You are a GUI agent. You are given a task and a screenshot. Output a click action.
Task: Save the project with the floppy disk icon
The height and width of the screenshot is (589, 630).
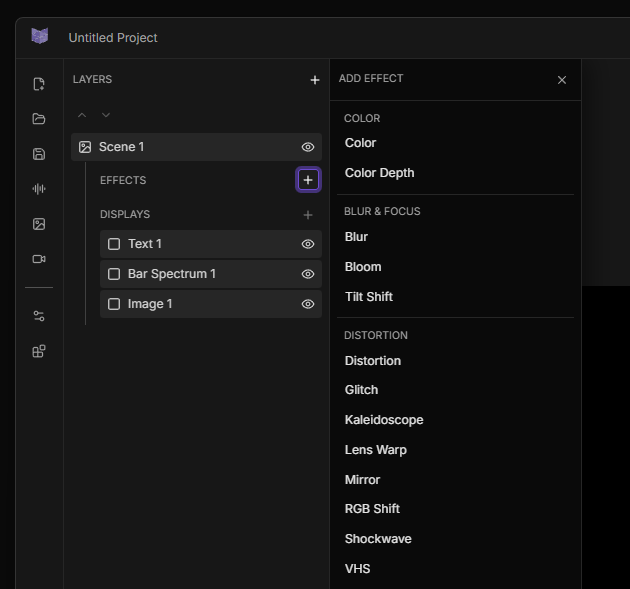[x=39, y=154]
